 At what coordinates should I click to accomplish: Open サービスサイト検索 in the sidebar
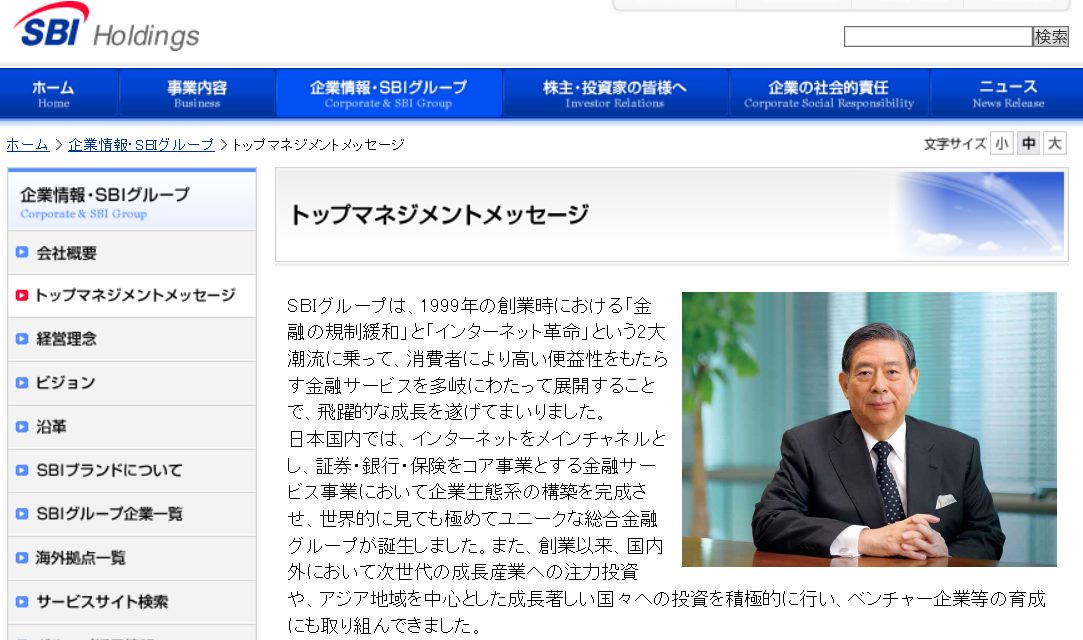131,601
